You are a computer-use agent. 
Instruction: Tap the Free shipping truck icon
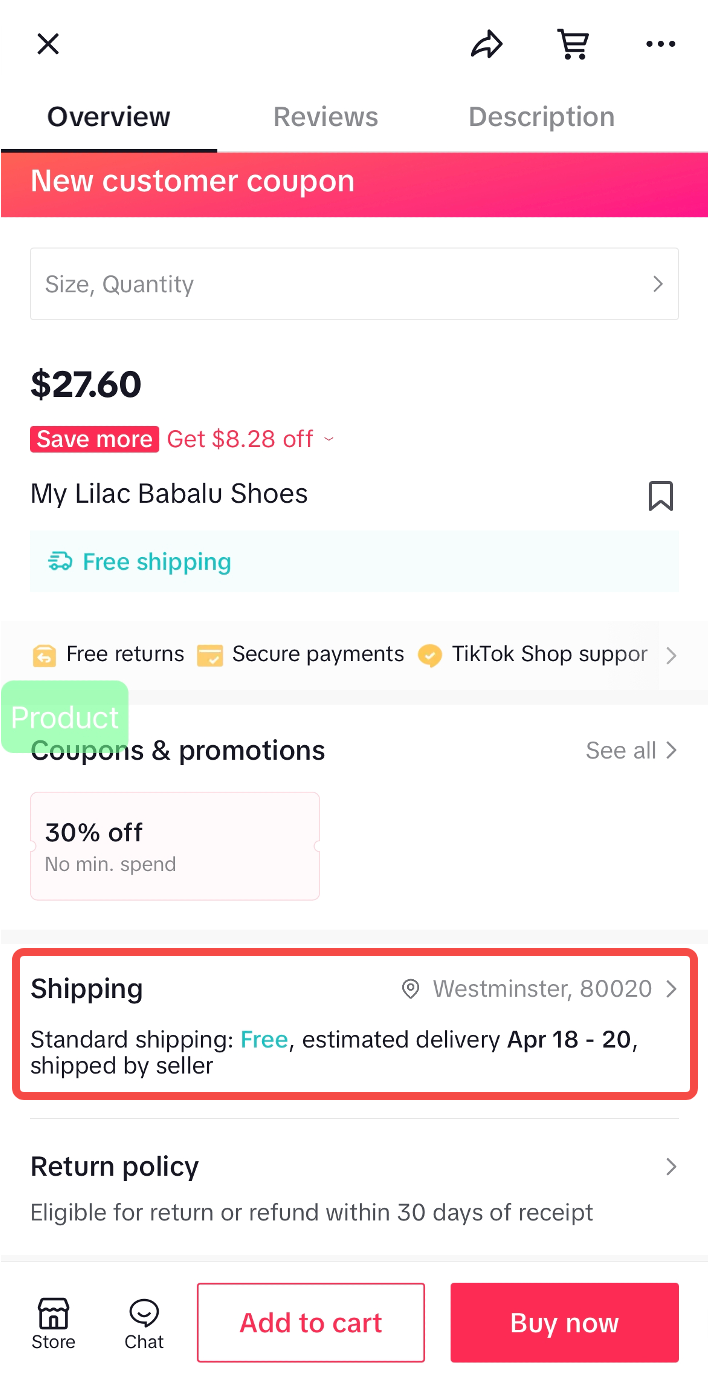[60, 562]
